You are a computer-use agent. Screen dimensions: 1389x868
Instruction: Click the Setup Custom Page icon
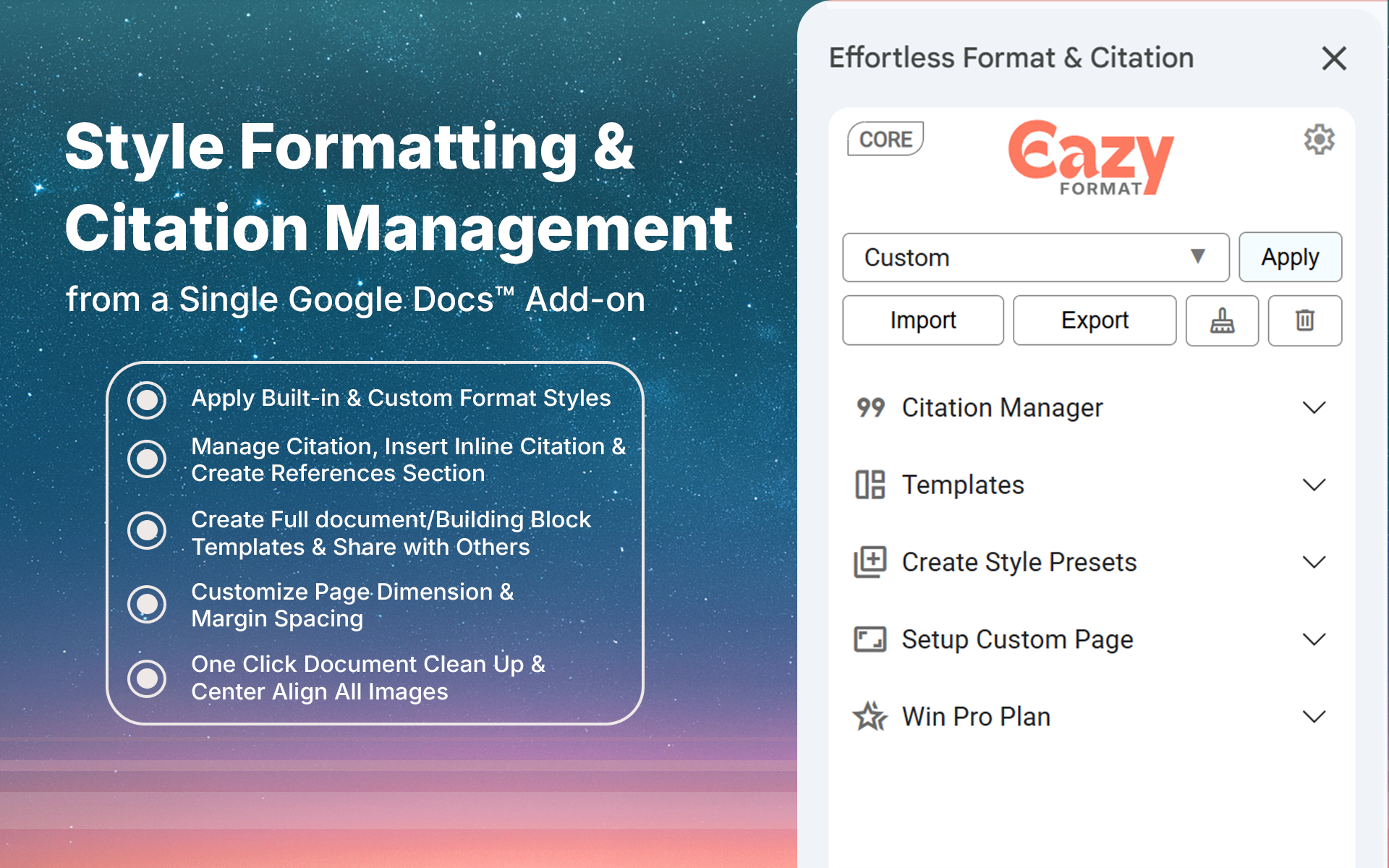tap(870, 639)
